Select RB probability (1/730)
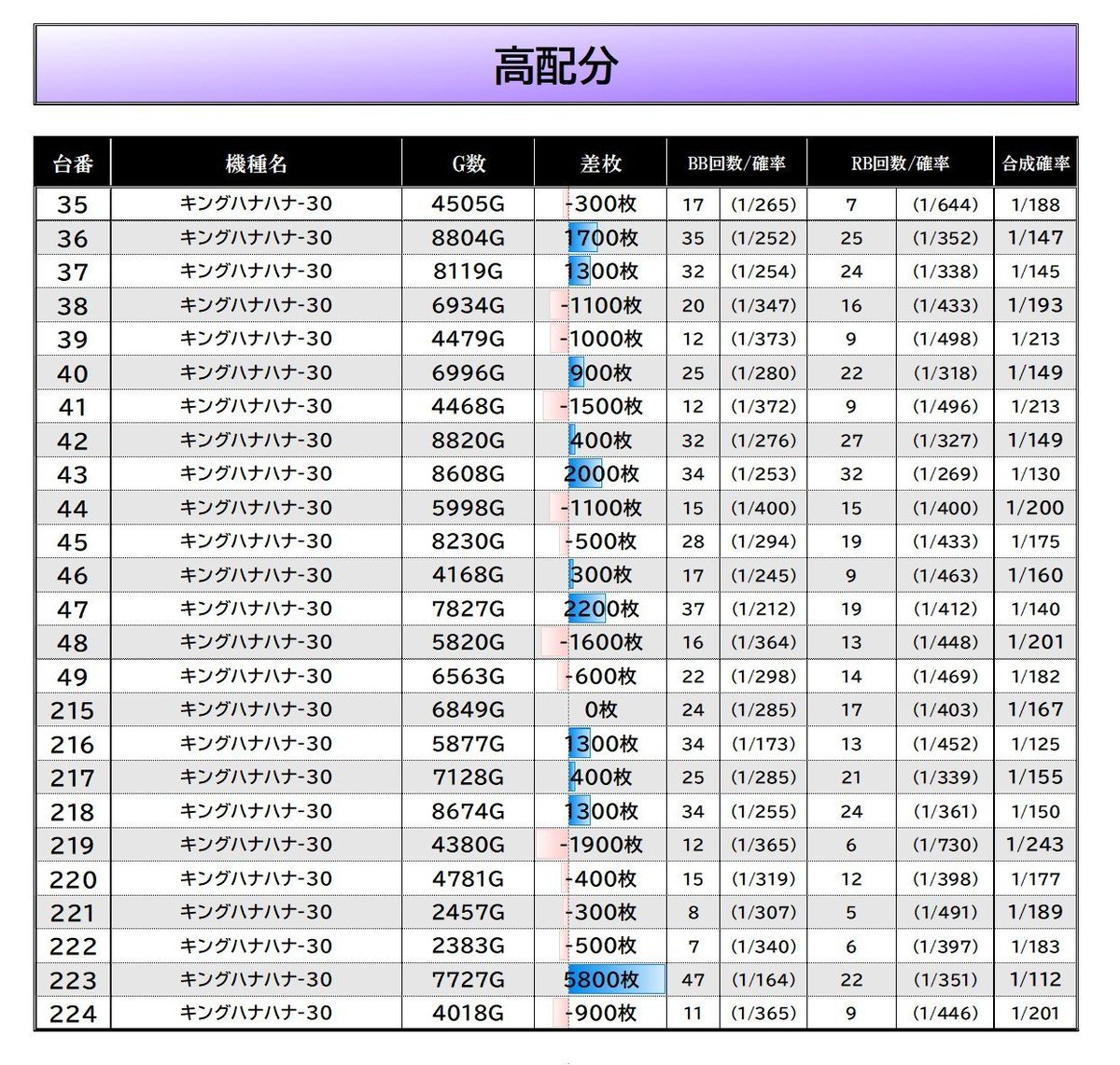1120x1065 pixels. click(x=945, y=845)
